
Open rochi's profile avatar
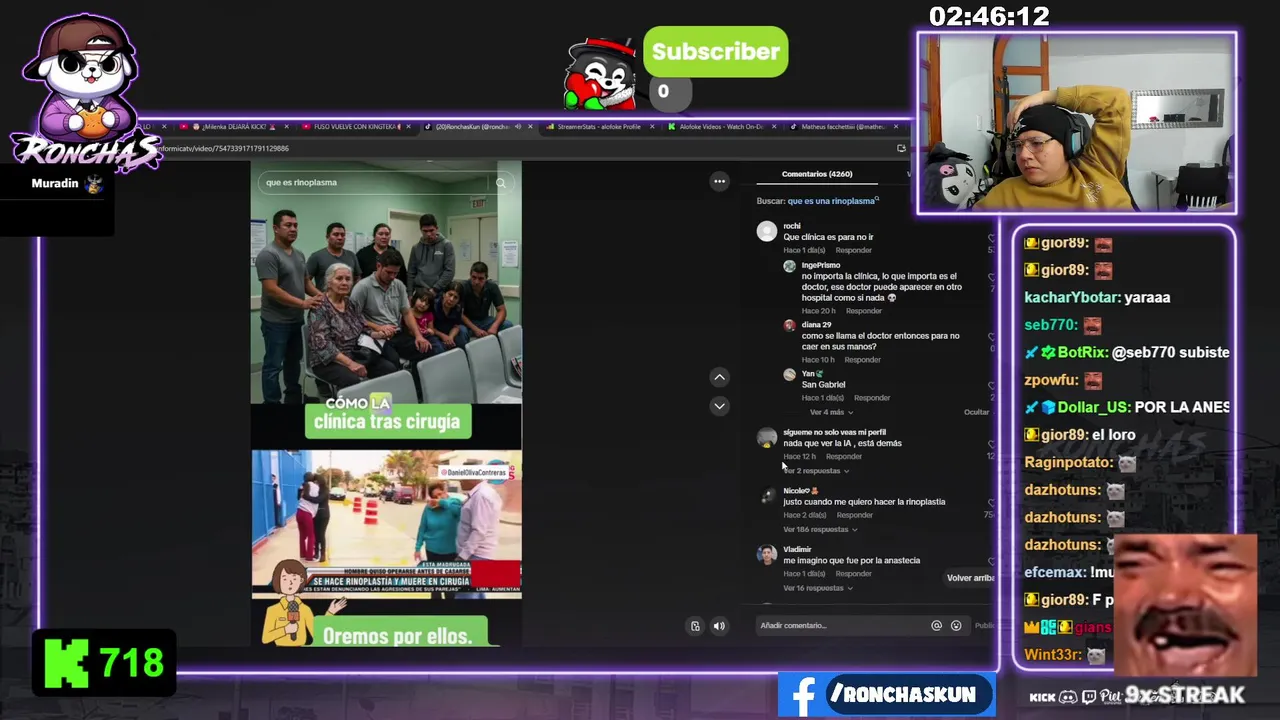pos(767,231)
